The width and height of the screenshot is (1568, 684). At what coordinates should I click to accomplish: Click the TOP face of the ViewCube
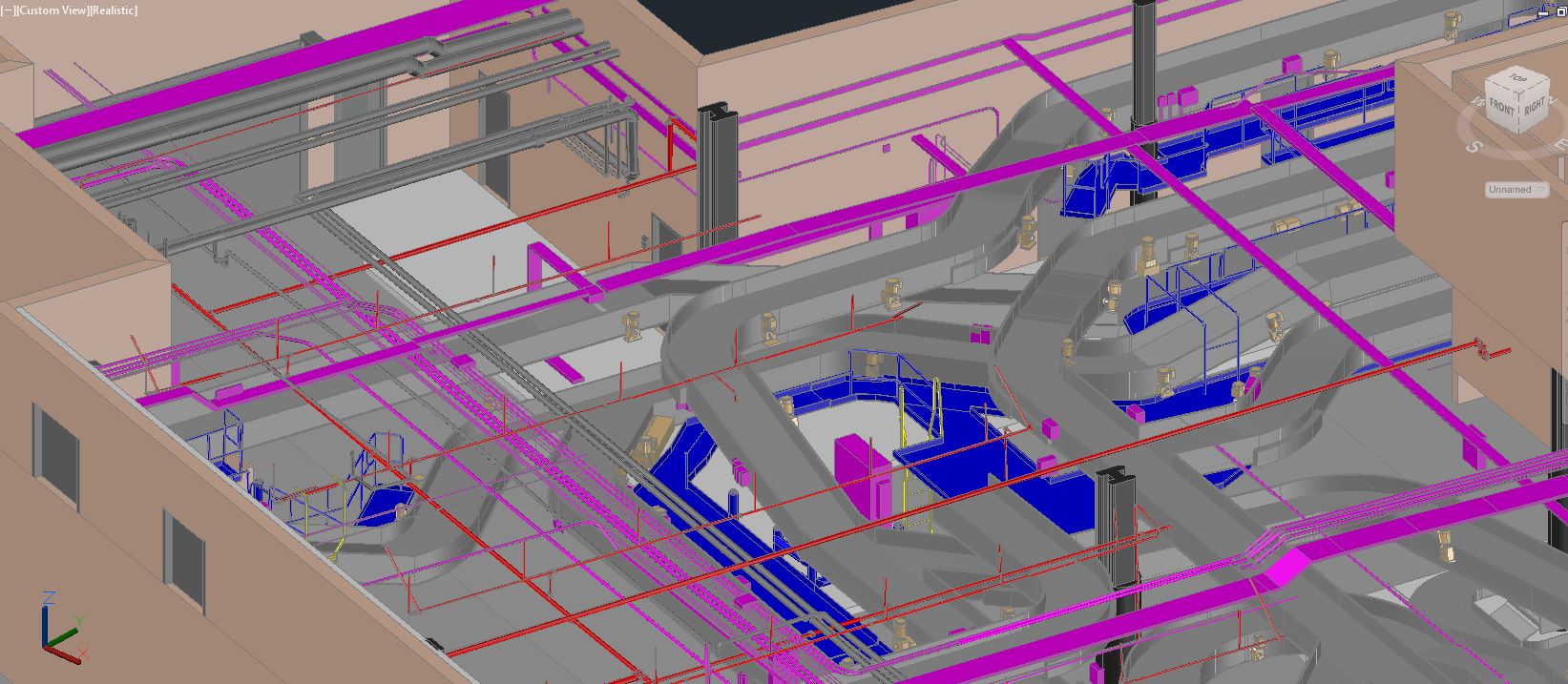click(x=1515, y=78)
